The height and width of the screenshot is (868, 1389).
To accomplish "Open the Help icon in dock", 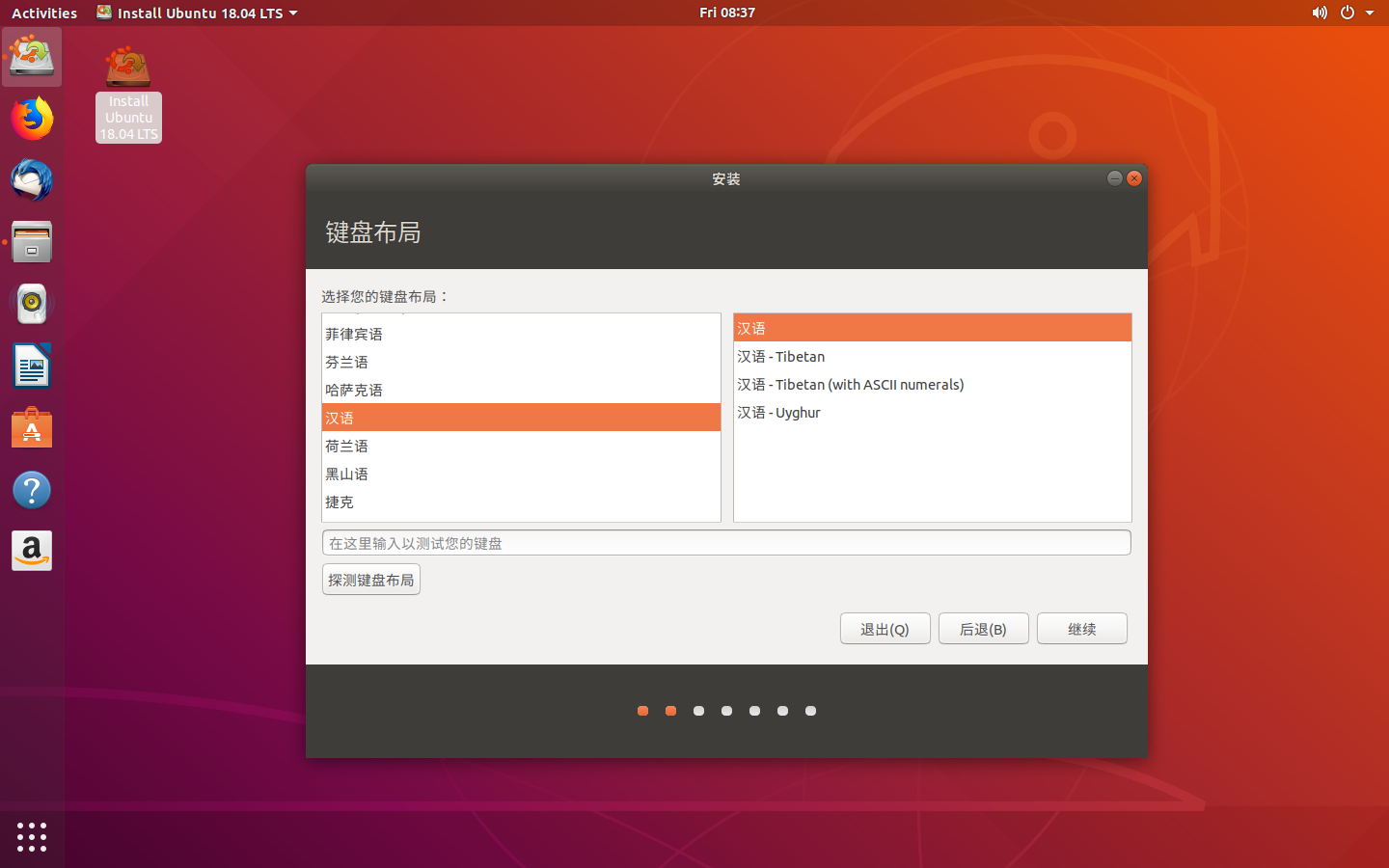I will coord(32,490).
